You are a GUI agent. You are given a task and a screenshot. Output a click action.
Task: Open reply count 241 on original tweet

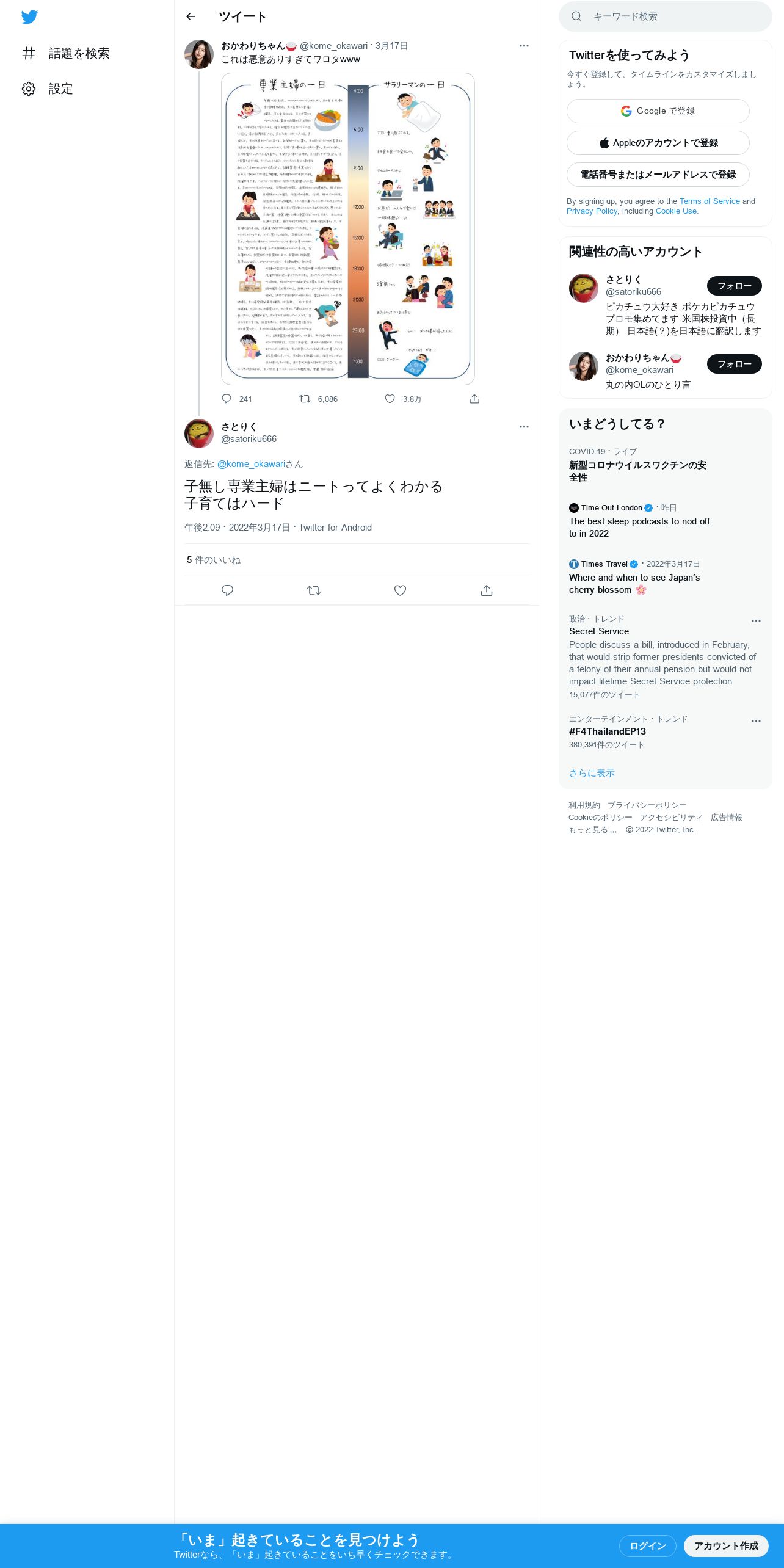(x=237, y=399)
